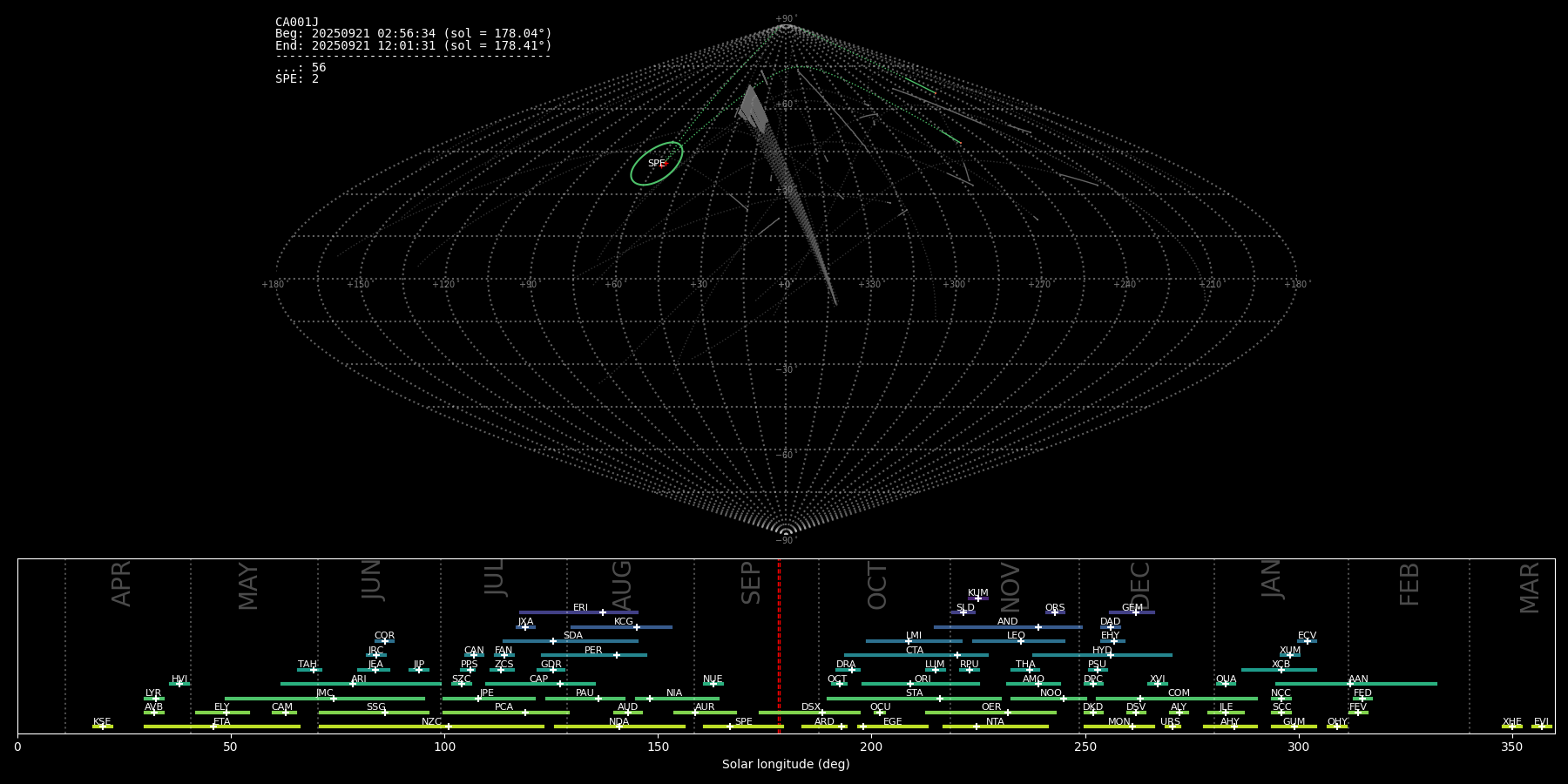
Task: Click the HVI shower label
Action: click(179, 679)
